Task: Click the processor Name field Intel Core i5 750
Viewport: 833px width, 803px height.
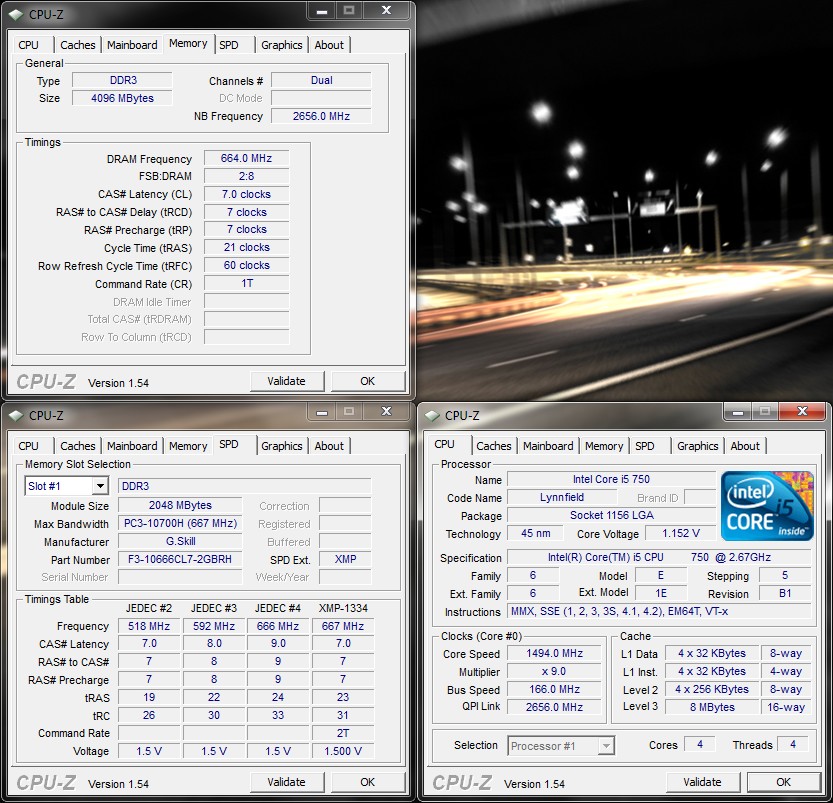Action: (611, 479)
